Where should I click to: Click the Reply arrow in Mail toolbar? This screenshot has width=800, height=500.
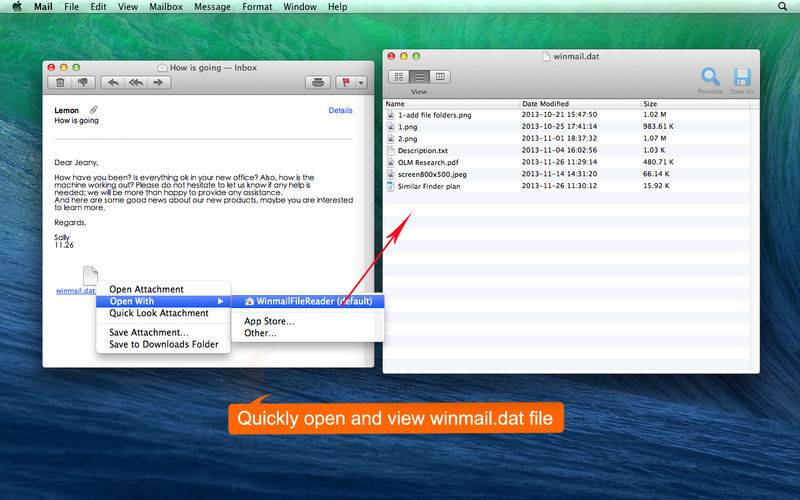113,82
